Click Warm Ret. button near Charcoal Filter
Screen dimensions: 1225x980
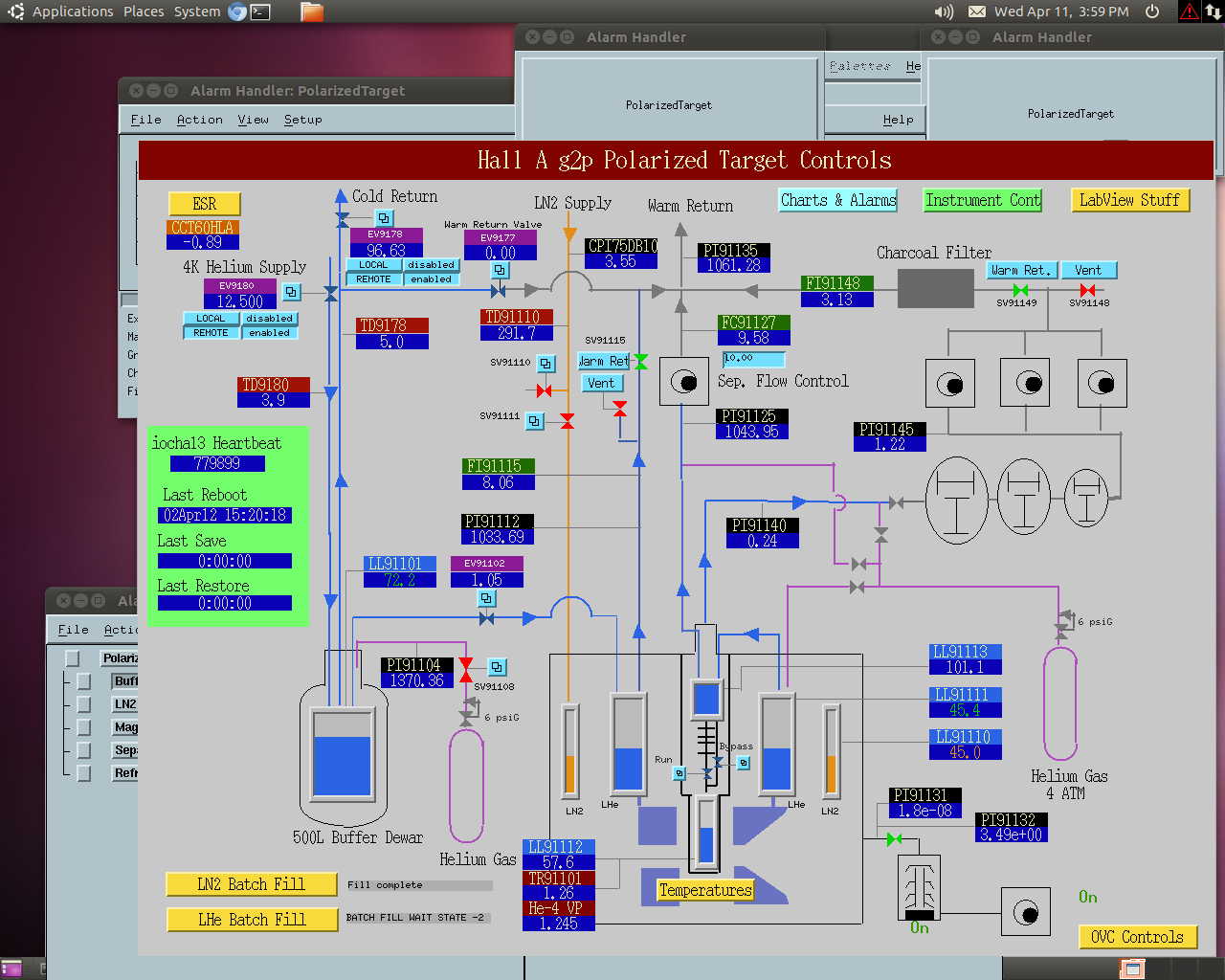(1021, 271)
